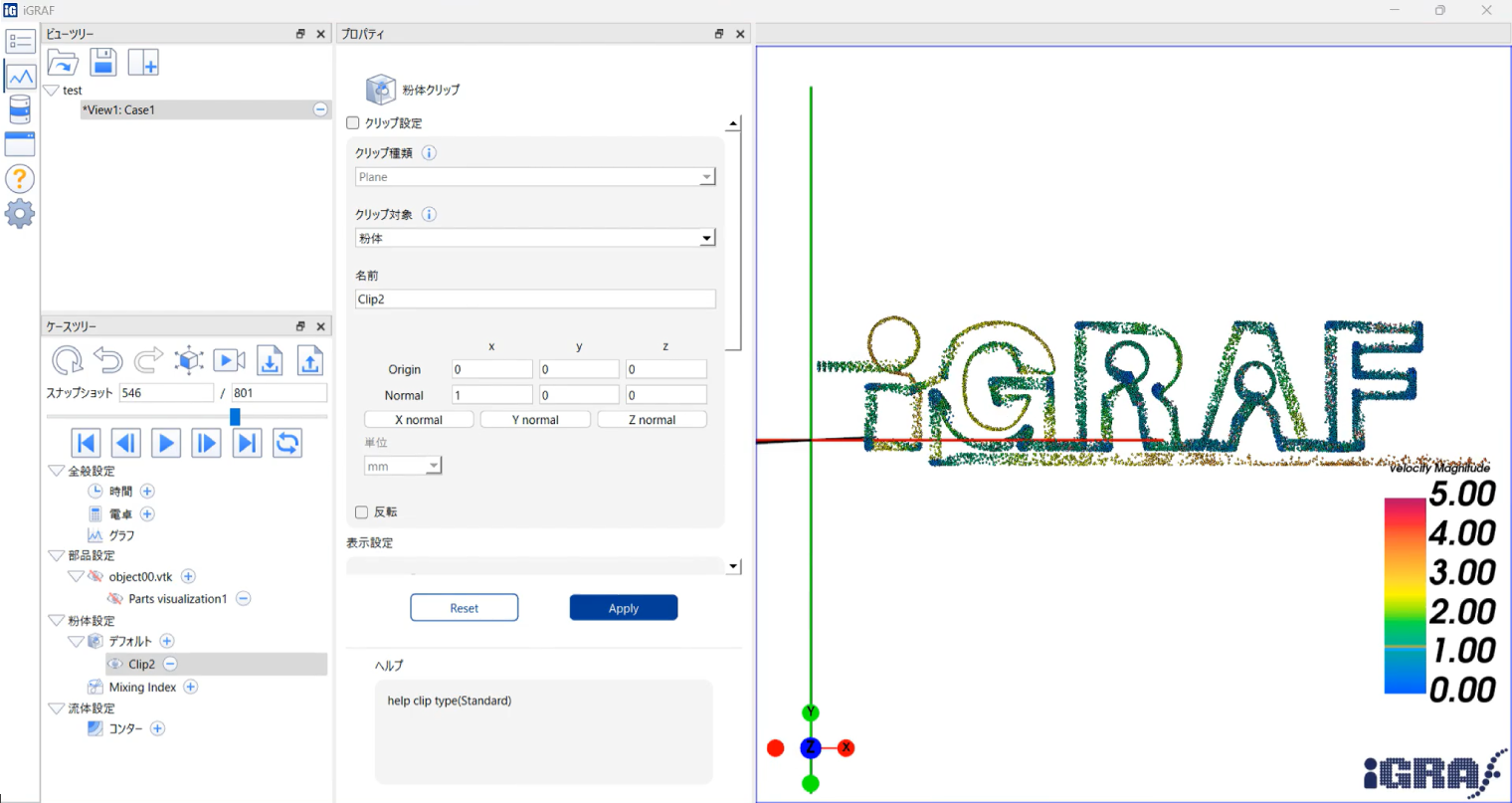This screenshot has width=1512, height=803.
Task: Collapse the 粉体設定 tree section
Action: 56,621
